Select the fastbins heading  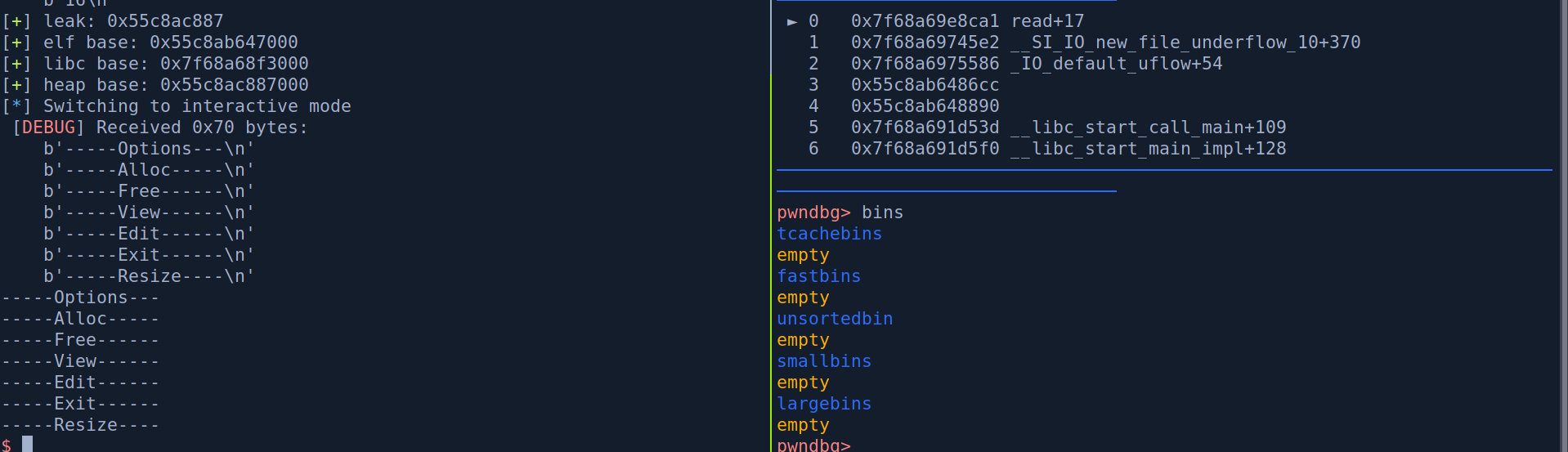818,276
